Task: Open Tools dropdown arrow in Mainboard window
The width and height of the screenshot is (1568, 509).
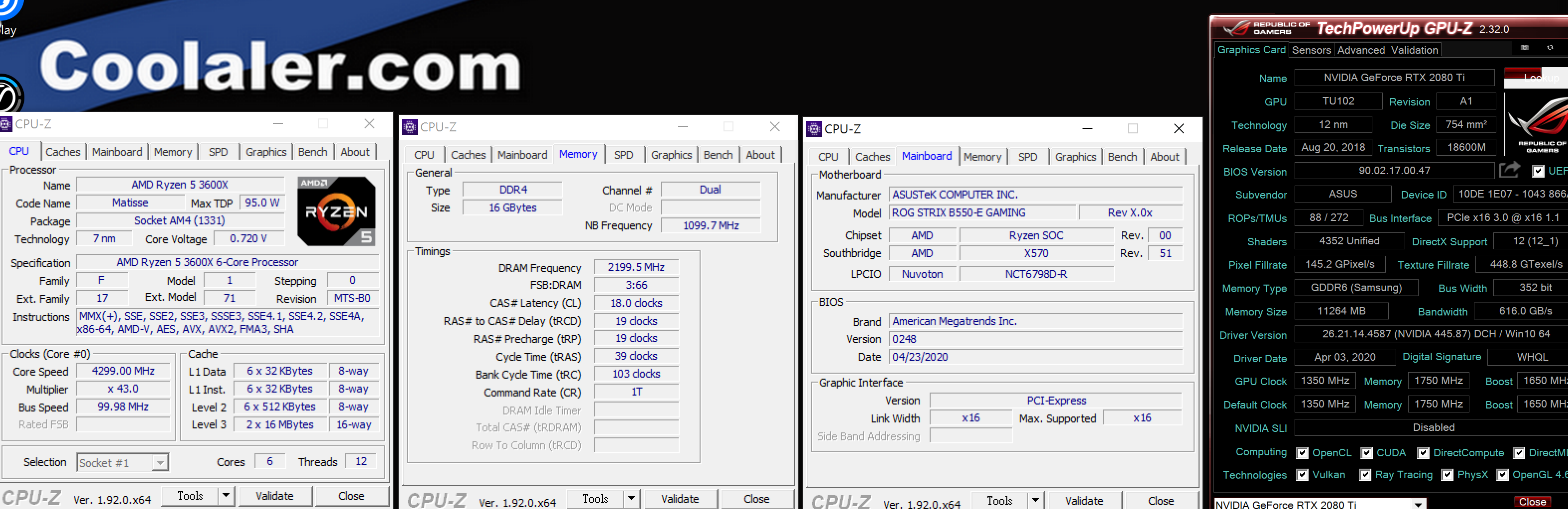Action: [1035, 501]
